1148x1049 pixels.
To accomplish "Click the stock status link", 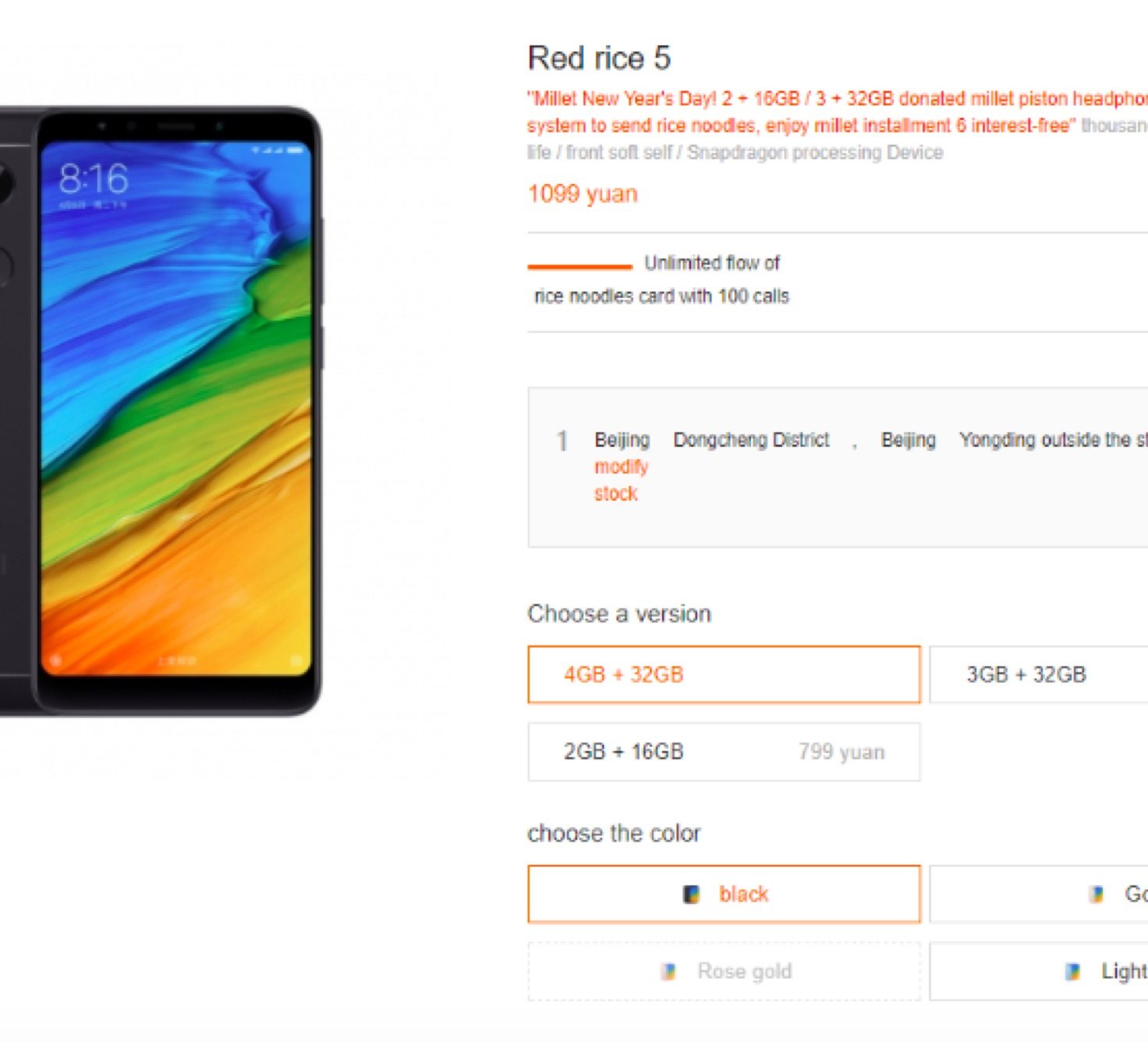I will [615, 494].
